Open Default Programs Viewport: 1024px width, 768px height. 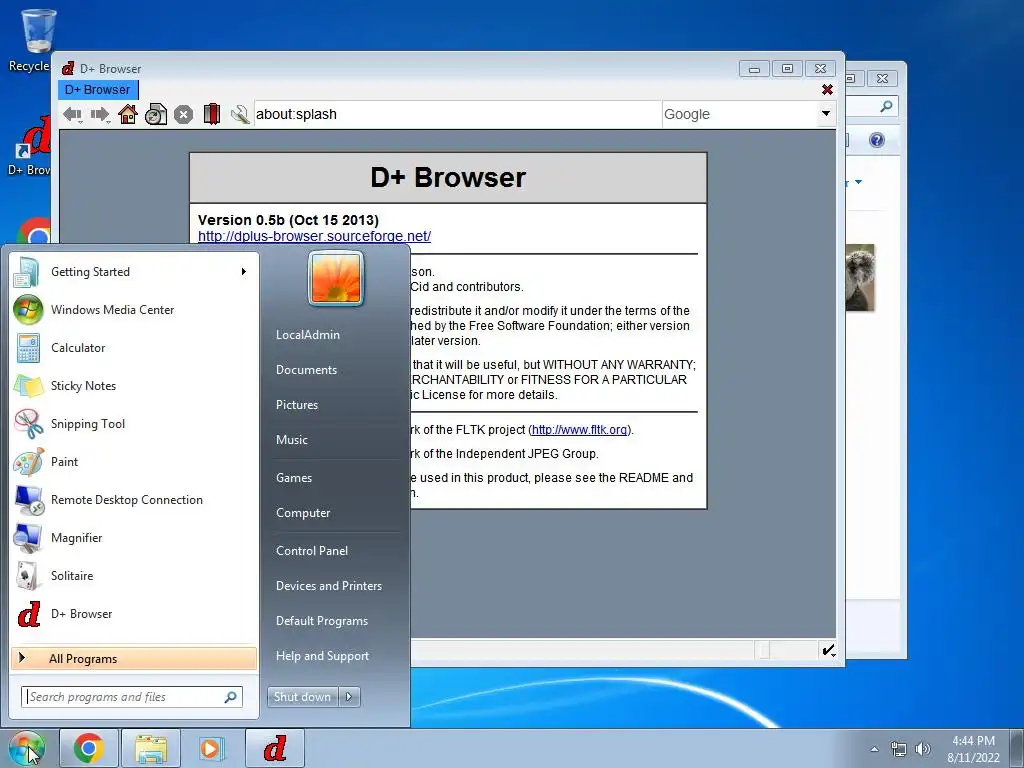pos(321,620)
